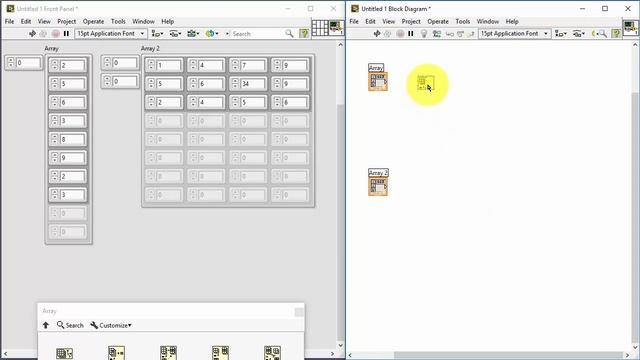Open Operate menu in Front Panel
Screen dimensions: 640x360
click(x=93, y=21)
